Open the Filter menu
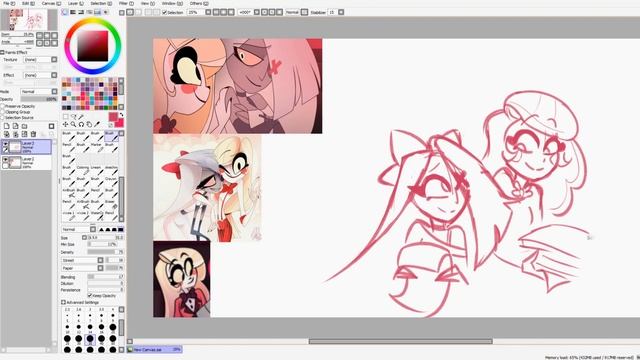The width and height of the screenshot is (640, 360). click(126, 3)
